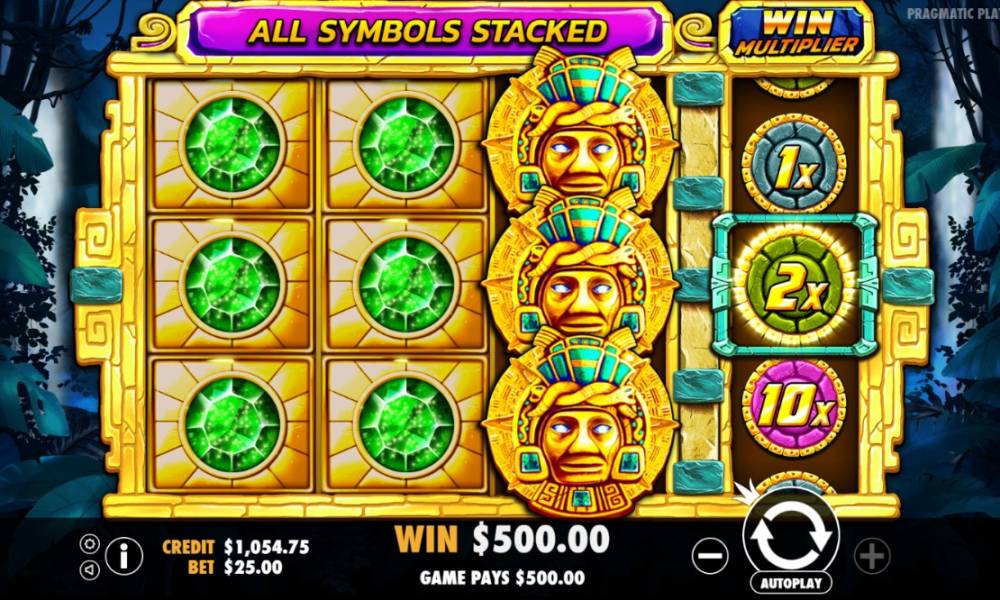This screenshot has height=600, width=1000.
Task: Click the 10x pink multiplier medallion
Action: pyautogui.click(x=794, y=407)
